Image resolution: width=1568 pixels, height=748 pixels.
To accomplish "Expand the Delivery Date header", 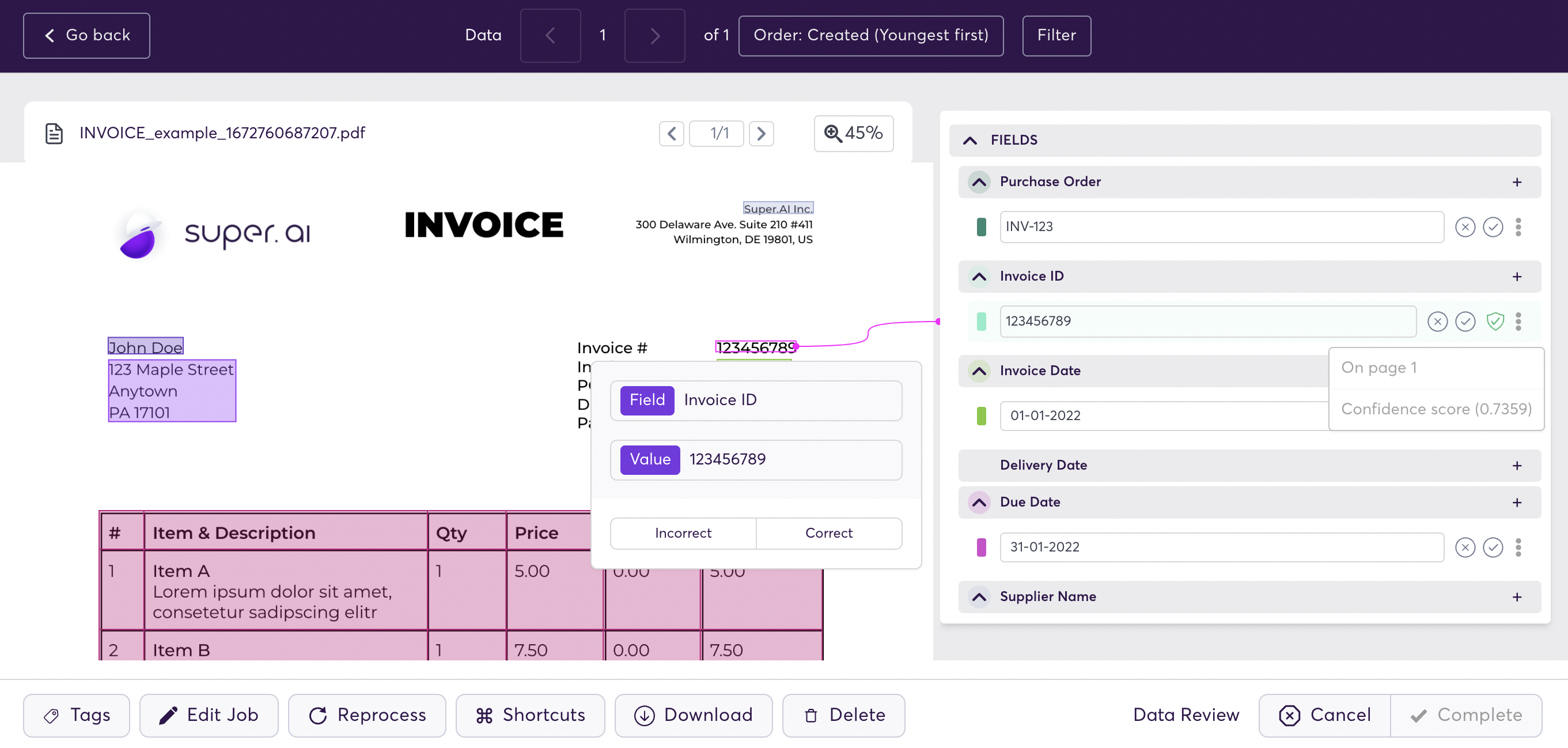I will click(x=1249, y=466).
